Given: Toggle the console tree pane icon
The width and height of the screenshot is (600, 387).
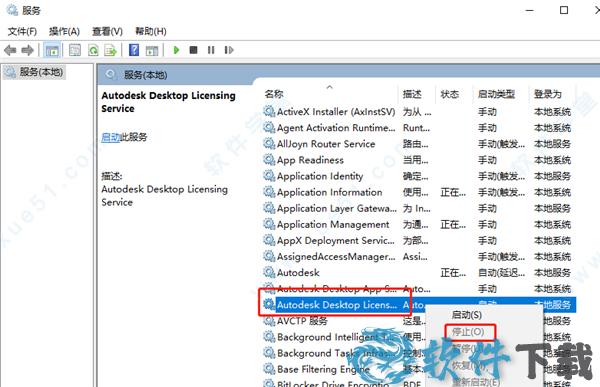Looking at the screenshot, I should coord(52,50).
